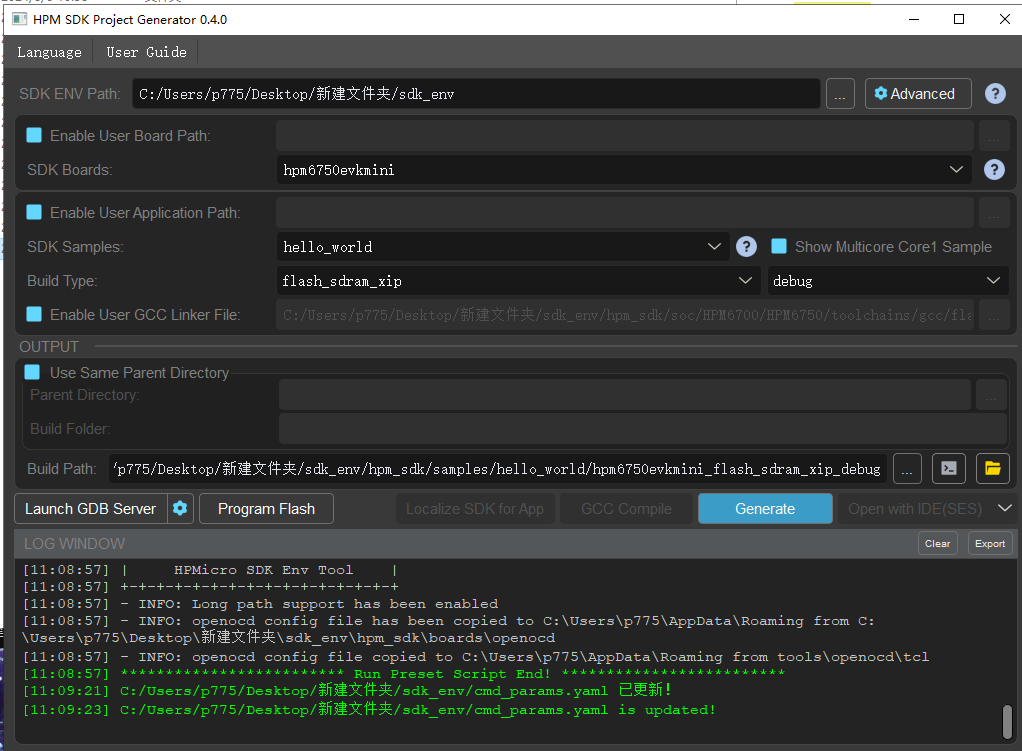Click the log window vertical scrollbar
Screen dimensions: 1022x751
[1007, 720]
